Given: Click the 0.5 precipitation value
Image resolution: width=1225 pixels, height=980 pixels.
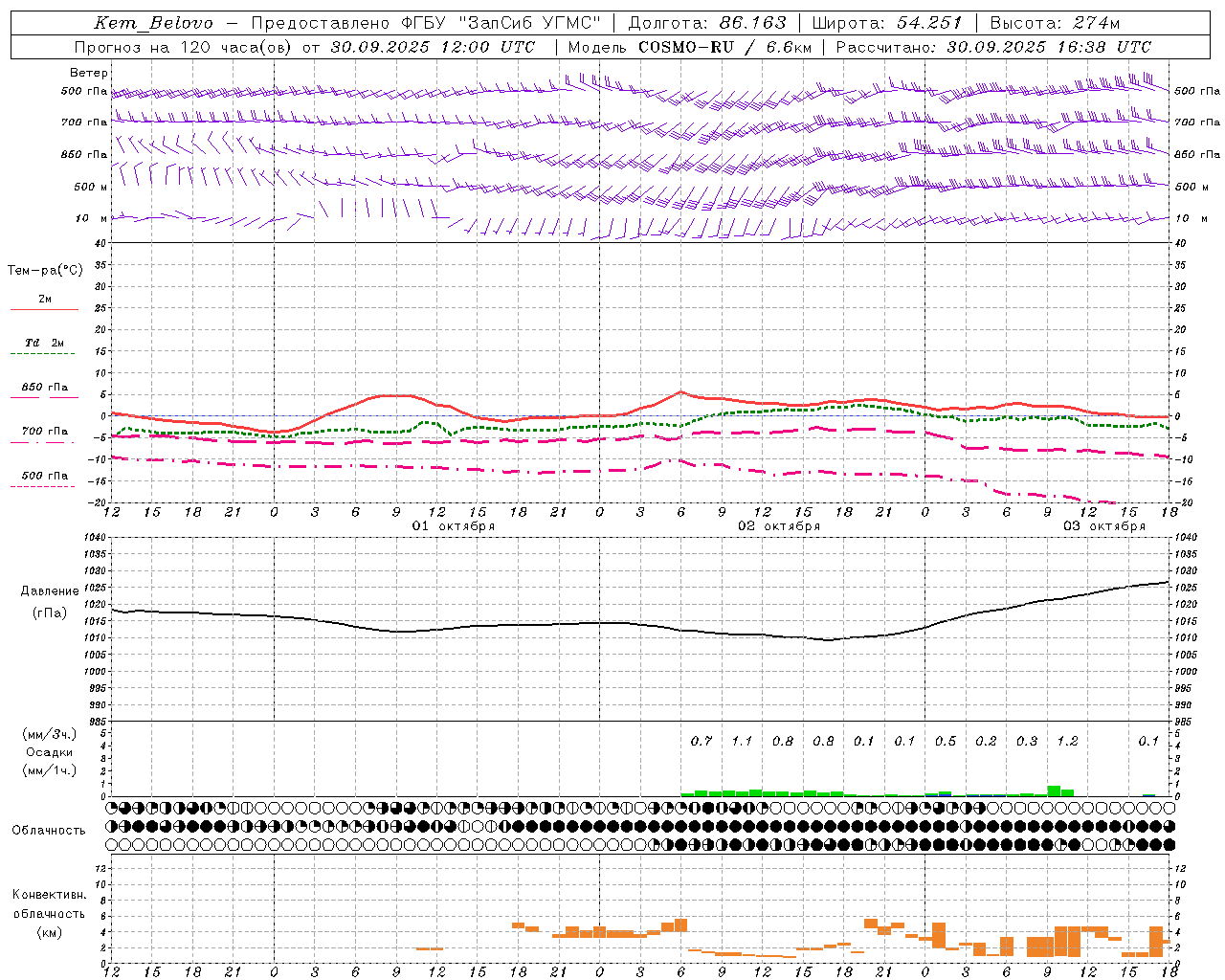Looking at the screenshot, I should (x=946, y=741).
